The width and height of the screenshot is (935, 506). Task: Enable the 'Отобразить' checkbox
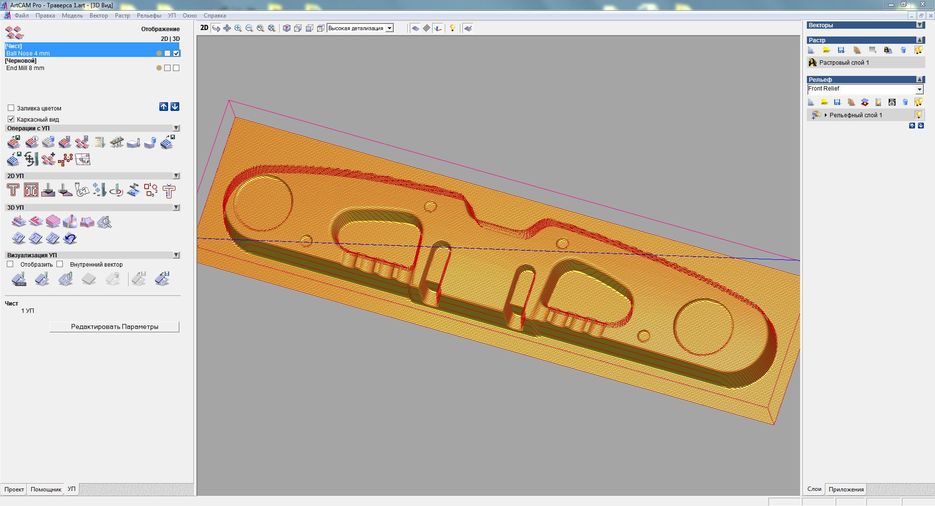point(10,264)
